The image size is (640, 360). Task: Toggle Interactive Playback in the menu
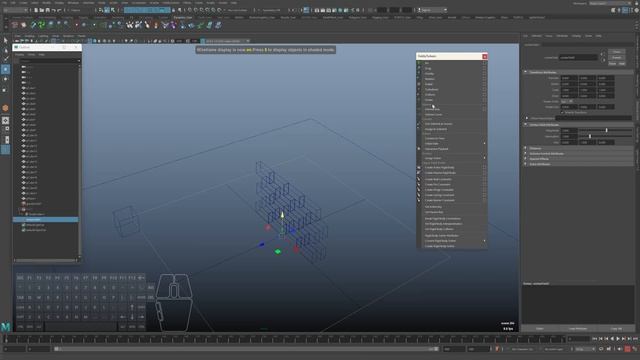[x=436, y=149]
